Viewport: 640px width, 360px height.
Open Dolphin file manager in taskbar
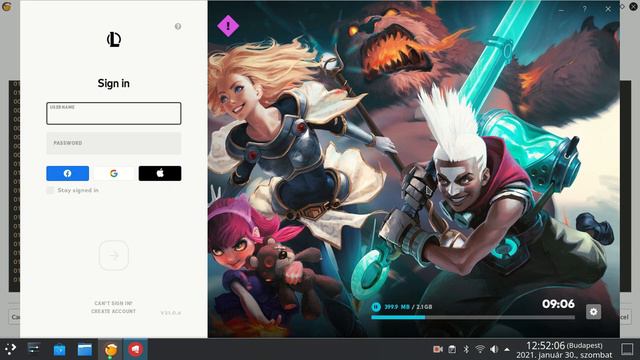85,350
